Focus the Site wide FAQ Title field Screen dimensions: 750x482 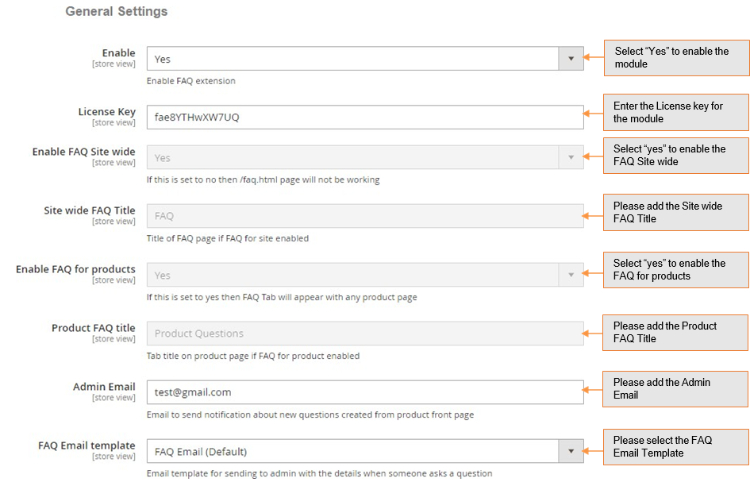pos(365,216)
